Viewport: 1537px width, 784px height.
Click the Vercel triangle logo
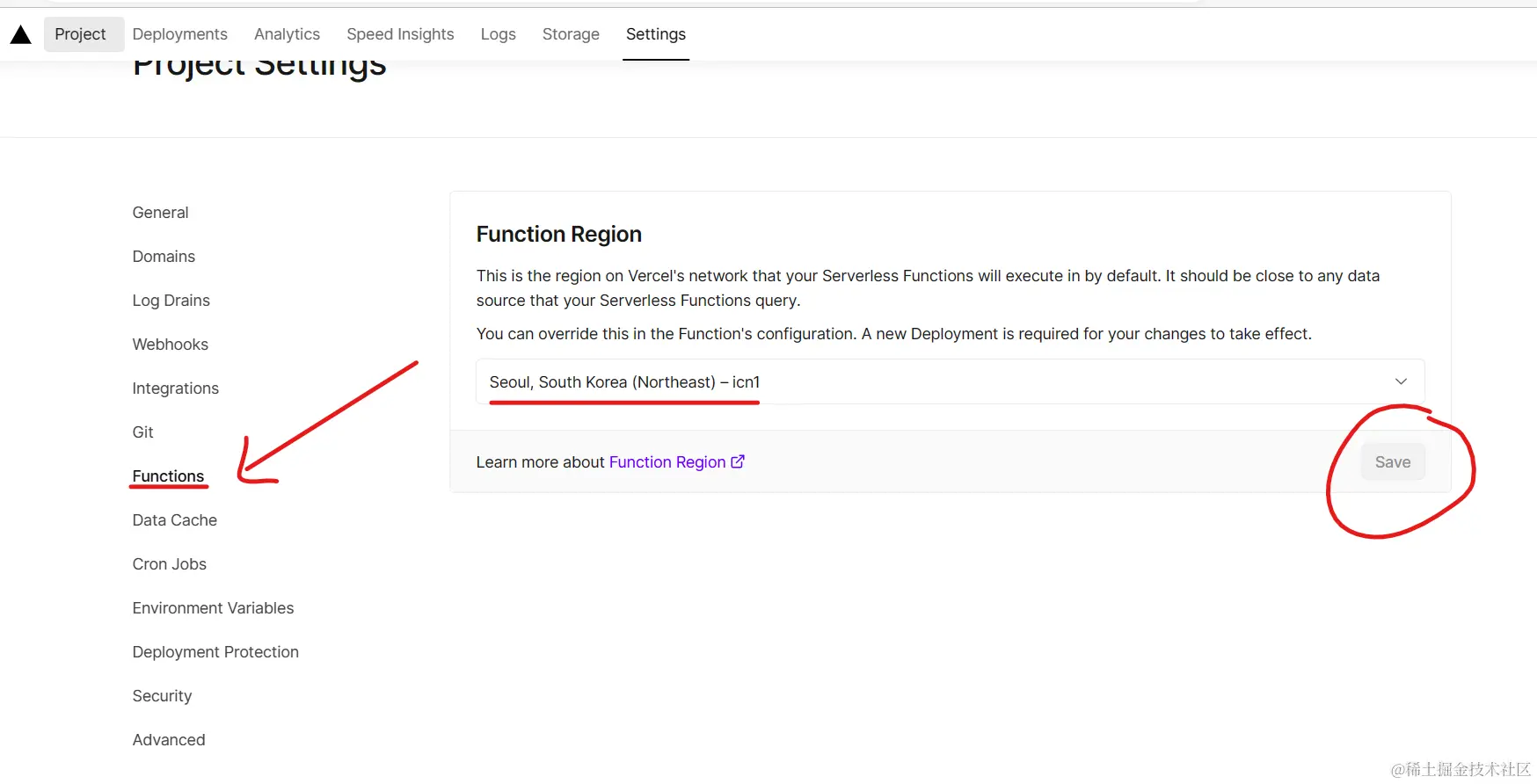click(x=21, y=35)
